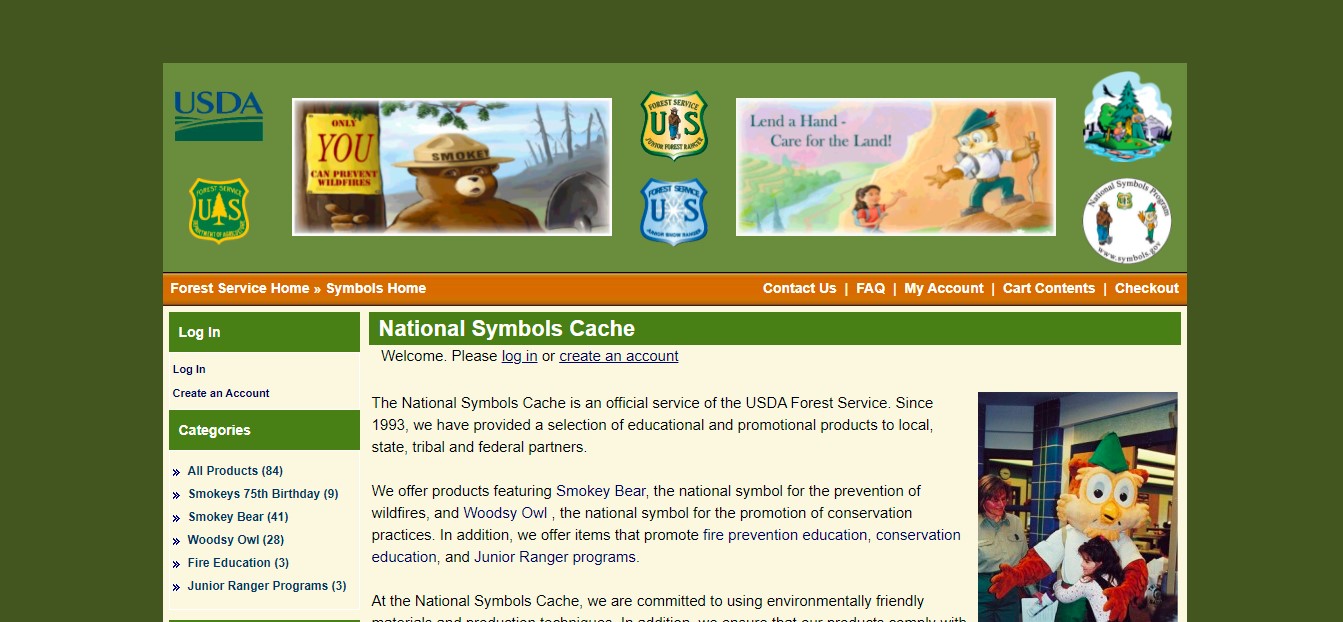Open All Products (84) category
The width and height of the screenshot is (1343, 622).
[235, 471]
